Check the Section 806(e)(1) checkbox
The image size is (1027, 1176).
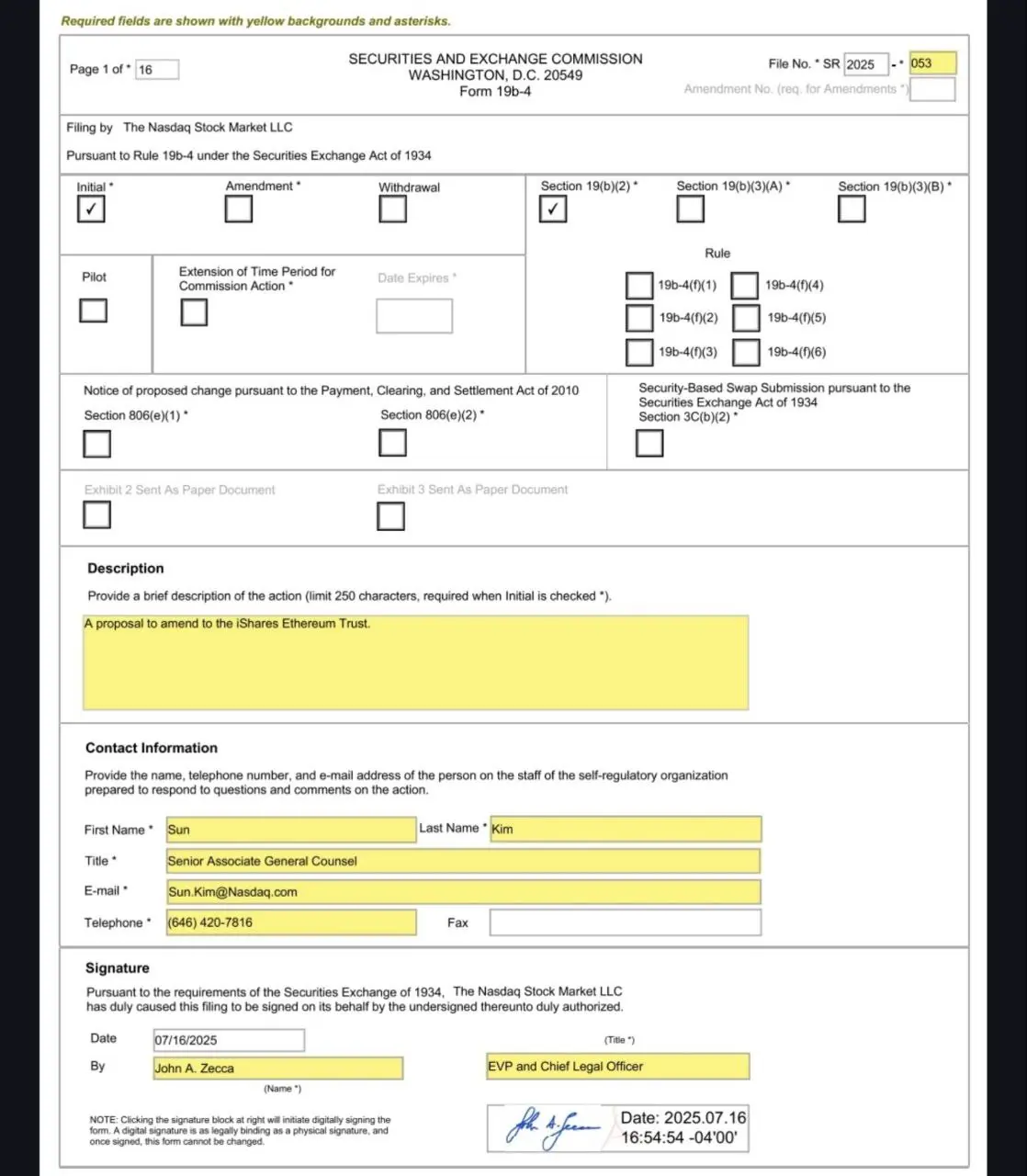(x=97, y=444)
